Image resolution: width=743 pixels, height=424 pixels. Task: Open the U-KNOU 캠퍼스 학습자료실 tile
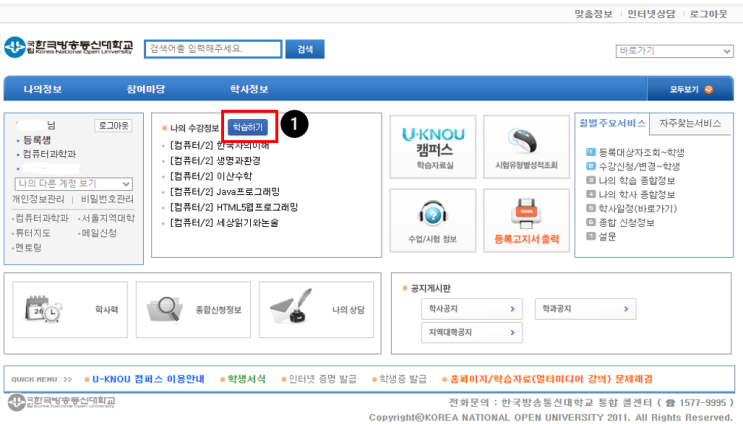(433, 147)
